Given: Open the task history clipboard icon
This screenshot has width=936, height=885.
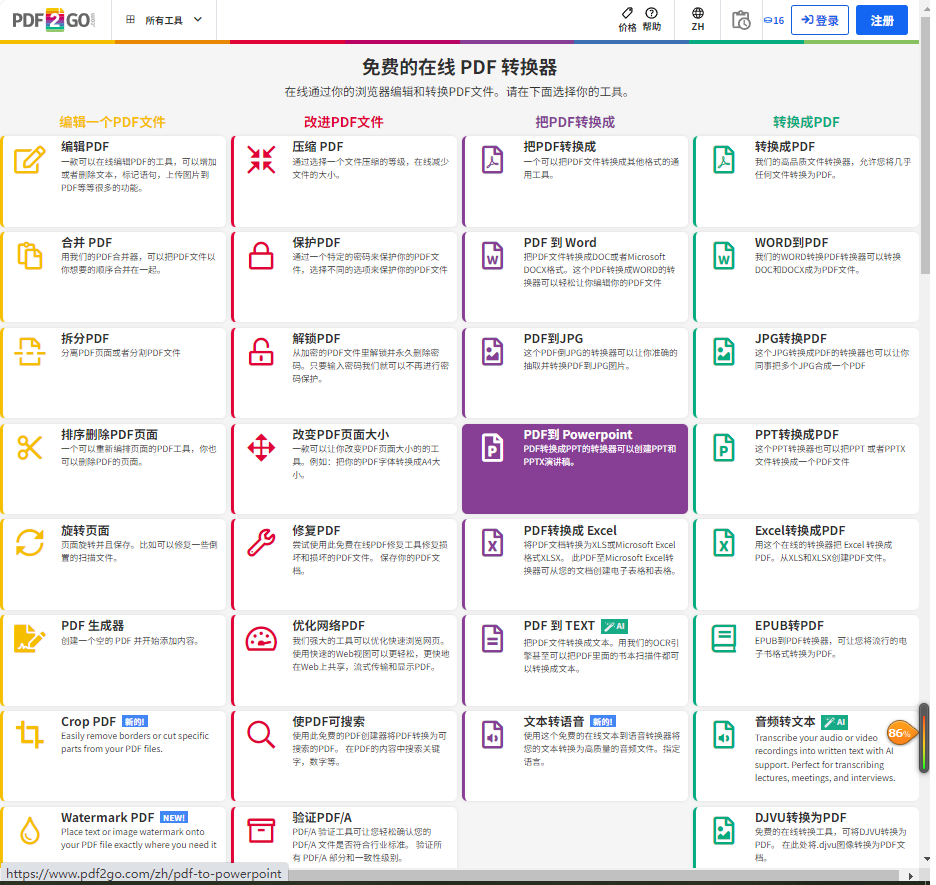Looking at the screenshot, I should 741,20.
